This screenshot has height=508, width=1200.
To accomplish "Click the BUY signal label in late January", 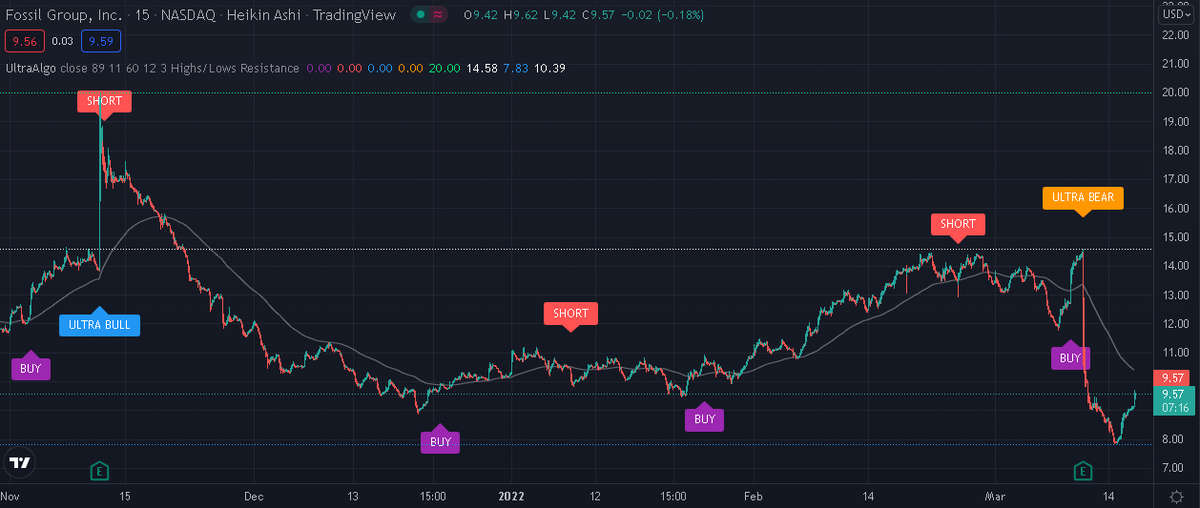I will pyautogui.click(x=705, y=419).
